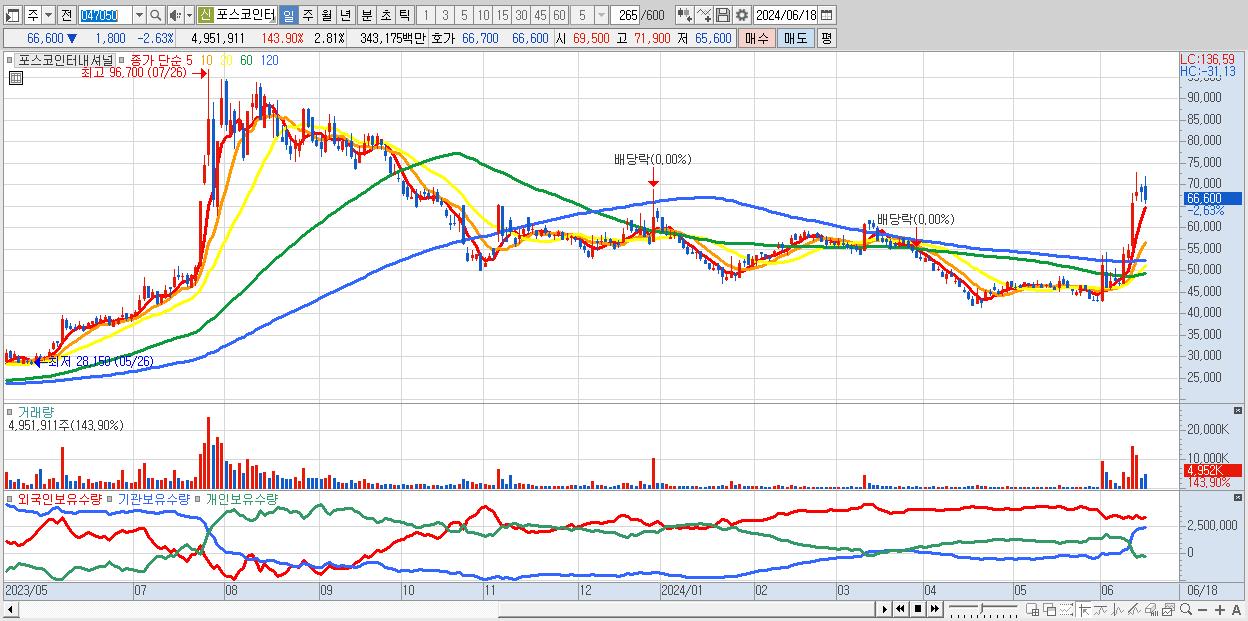Click the 개인보유수량 legend label

[x=242, y=498]
